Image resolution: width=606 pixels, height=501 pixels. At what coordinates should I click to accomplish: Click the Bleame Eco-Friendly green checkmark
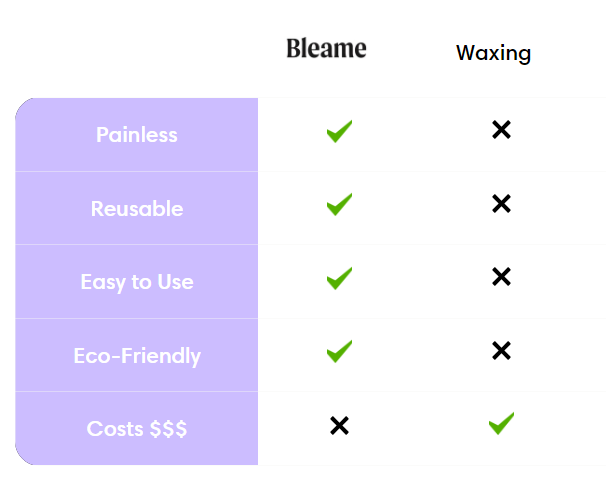[x=339, y=351]
